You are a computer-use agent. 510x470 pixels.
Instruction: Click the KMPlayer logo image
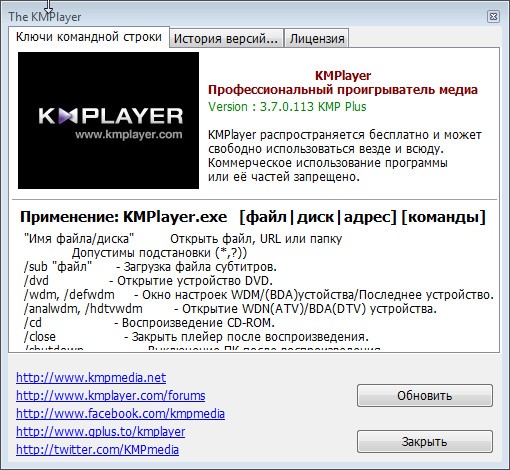(x=108, y=120)
